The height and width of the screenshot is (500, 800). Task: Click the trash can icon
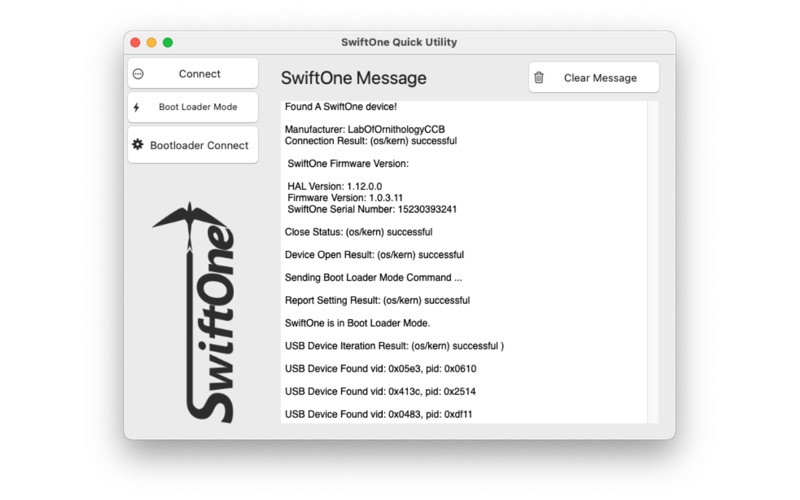pyautogui.click(x=539, y=78)
